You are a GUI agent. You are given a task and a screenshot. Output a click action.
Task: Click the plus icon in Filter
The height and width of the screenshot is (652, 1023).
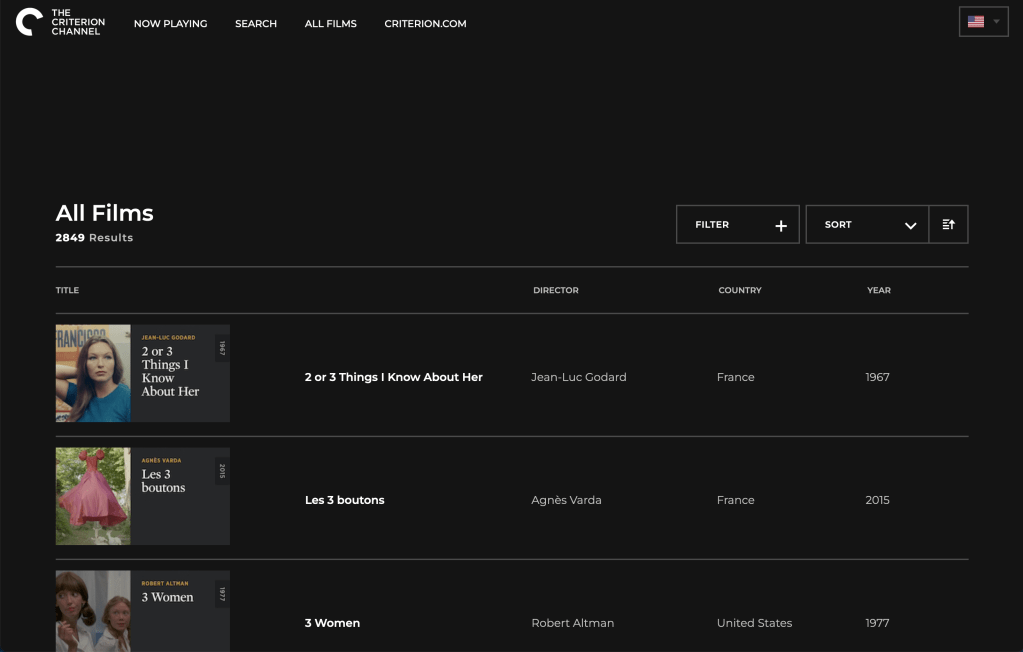(x=781, y=226)
